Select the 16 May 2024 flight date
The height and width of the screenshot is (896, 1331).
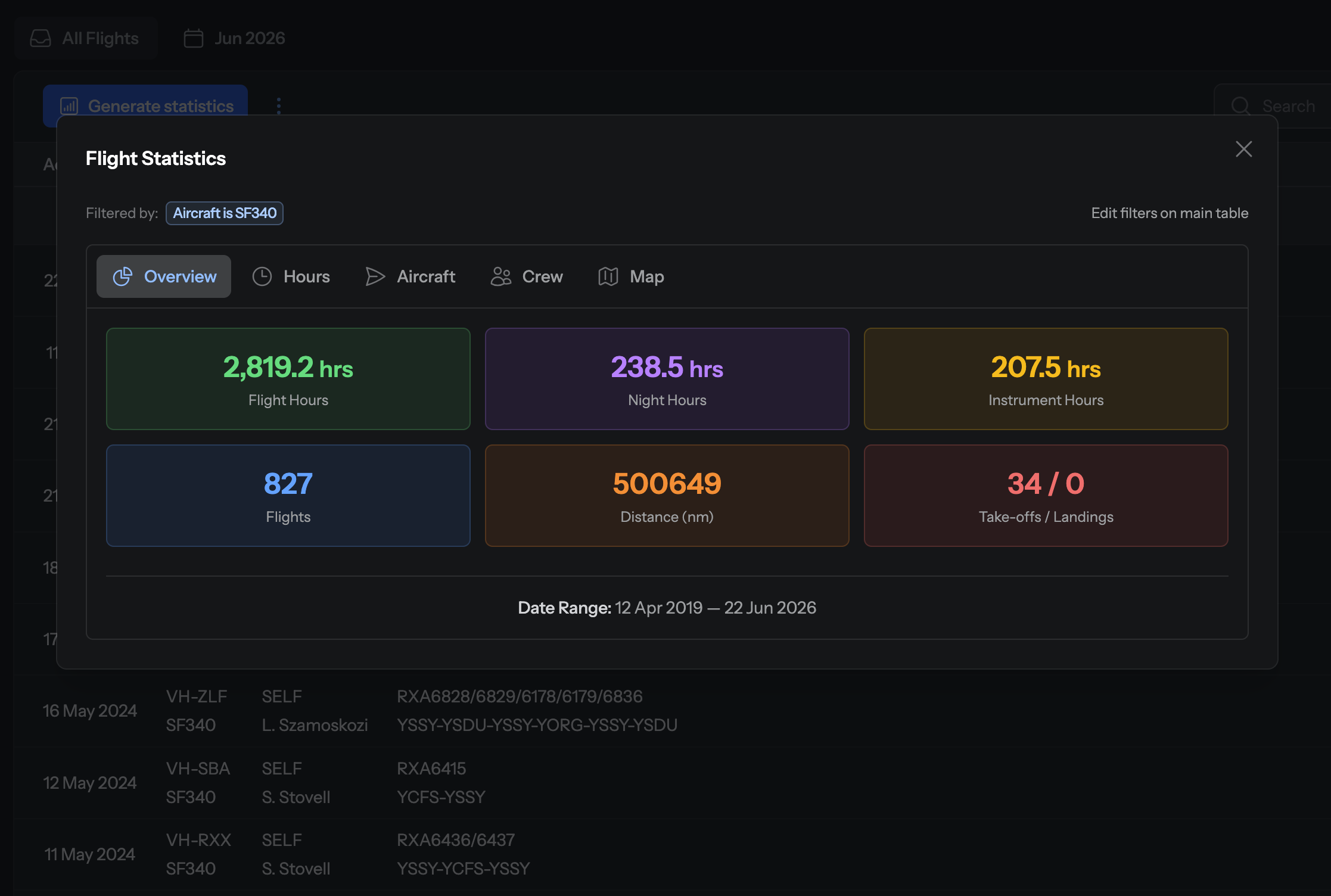90,711
